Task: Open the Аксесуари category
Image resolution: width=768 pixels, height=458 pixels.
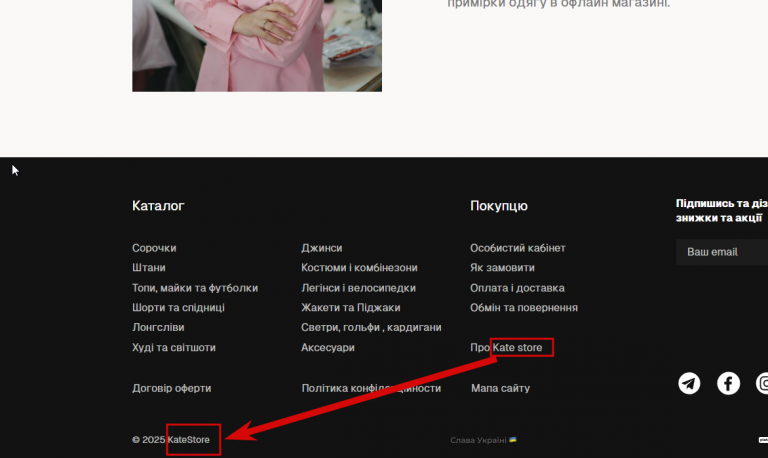Action: tap(328, 347)
